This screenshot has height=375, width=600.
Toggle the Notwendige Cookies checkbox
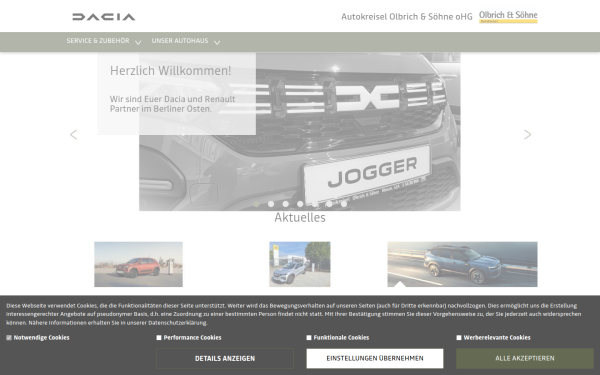(x=9, y=338)
